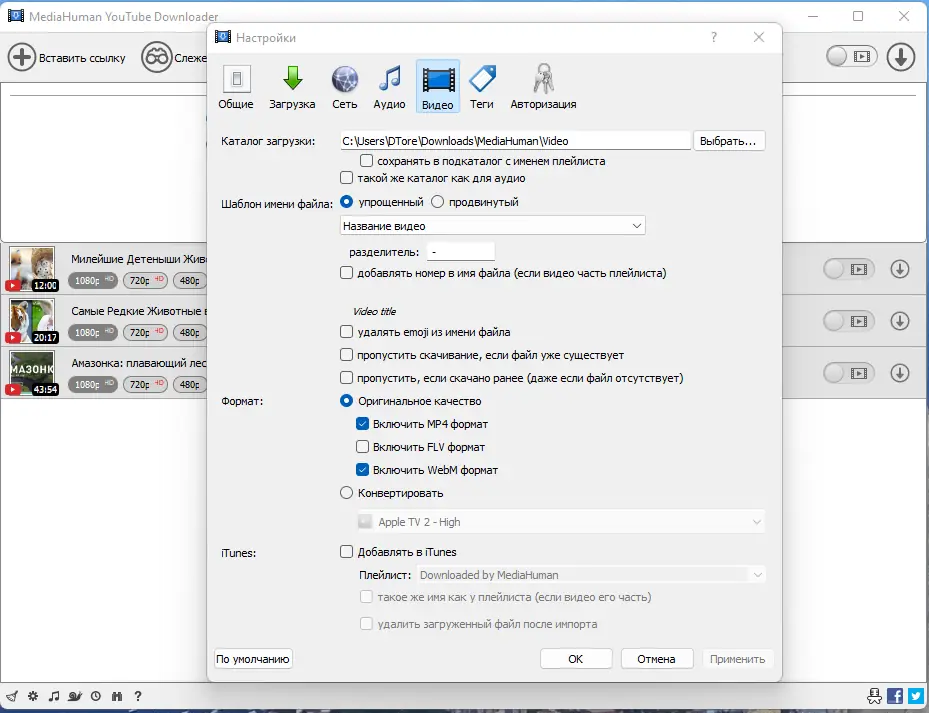Confirm settings with OK button
929x713 pixels.
(576, 659)
